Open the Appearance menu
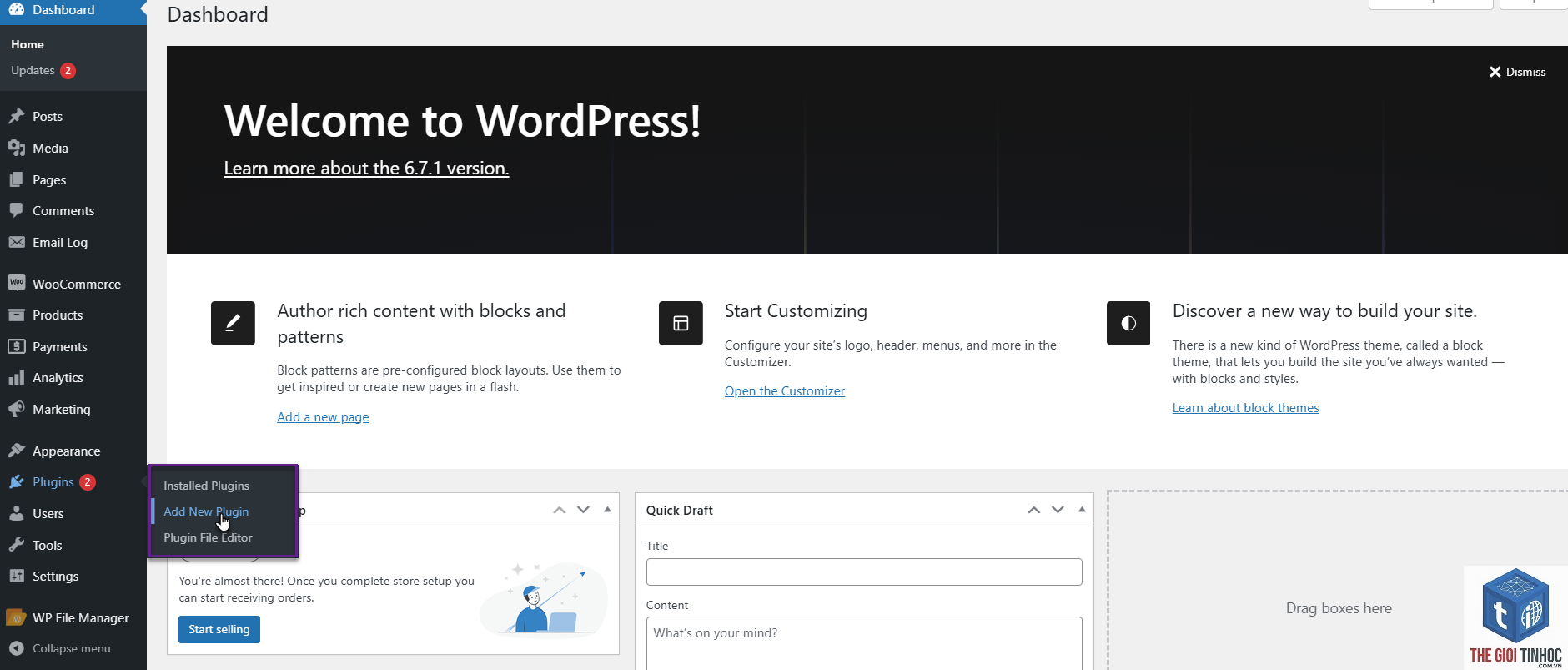1568x670 pixels. point(73,451)
